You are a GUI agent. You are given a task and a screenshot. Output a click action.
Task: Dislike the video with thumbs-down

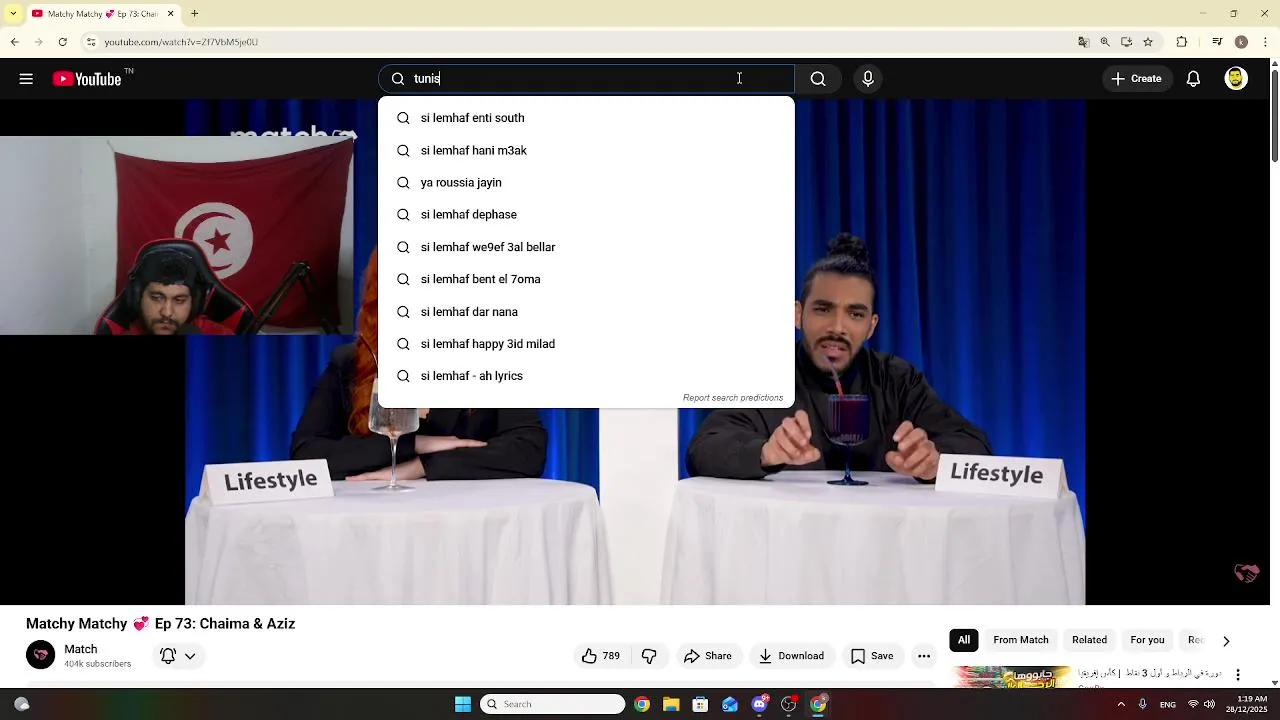649,656
